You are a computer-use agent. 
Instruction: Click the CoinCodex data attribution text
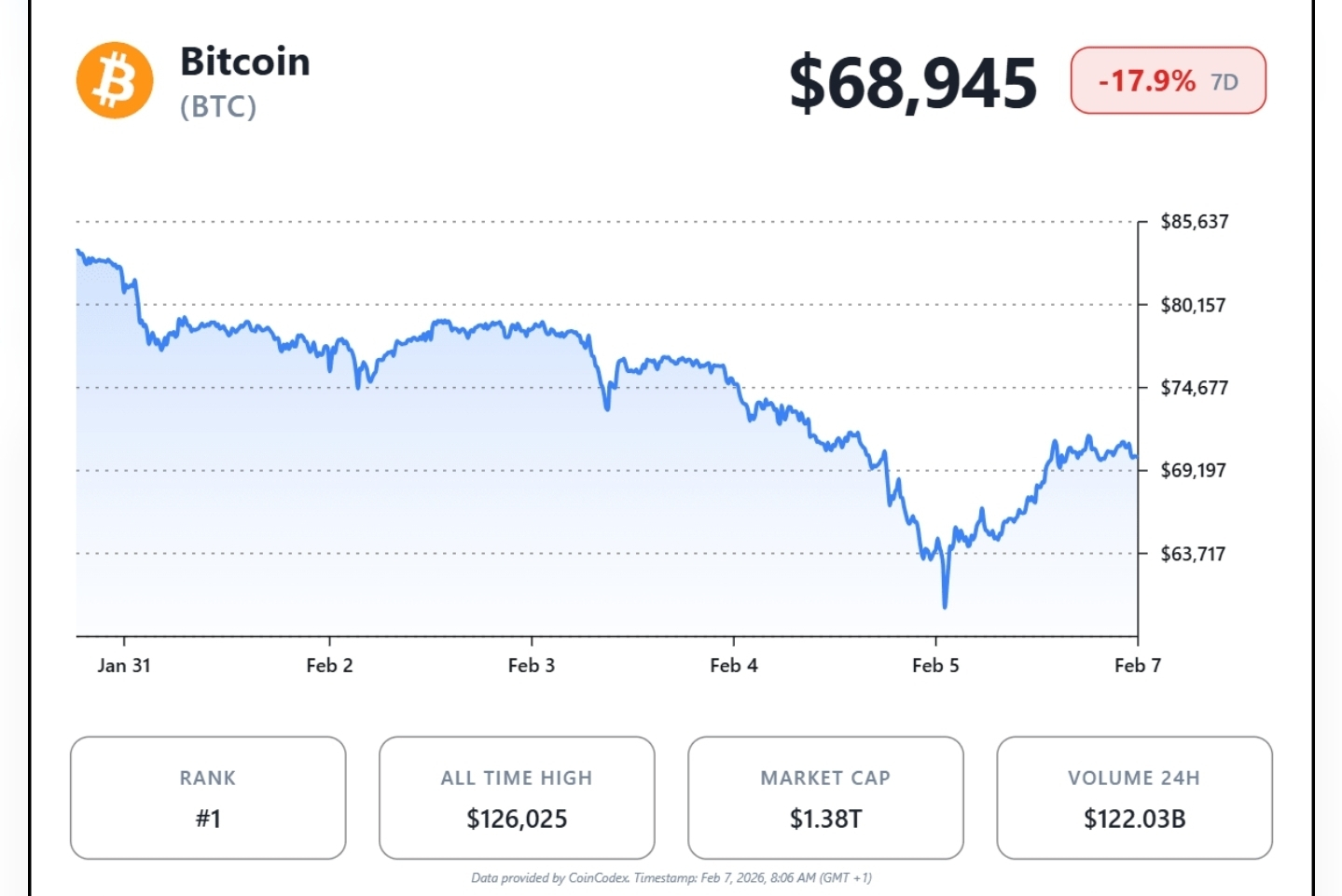671,877
